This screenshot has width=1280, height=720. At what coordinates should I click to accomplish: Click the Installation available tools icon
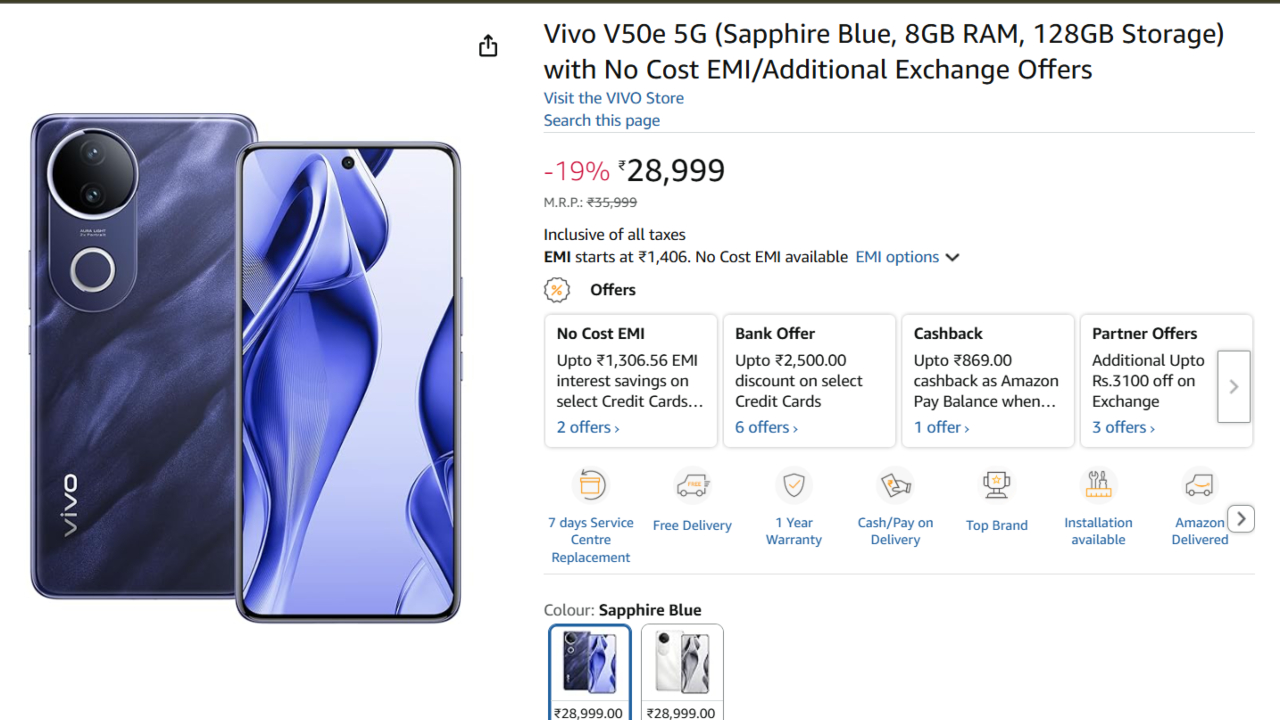pyautogui.click(x=1098, y=486)
